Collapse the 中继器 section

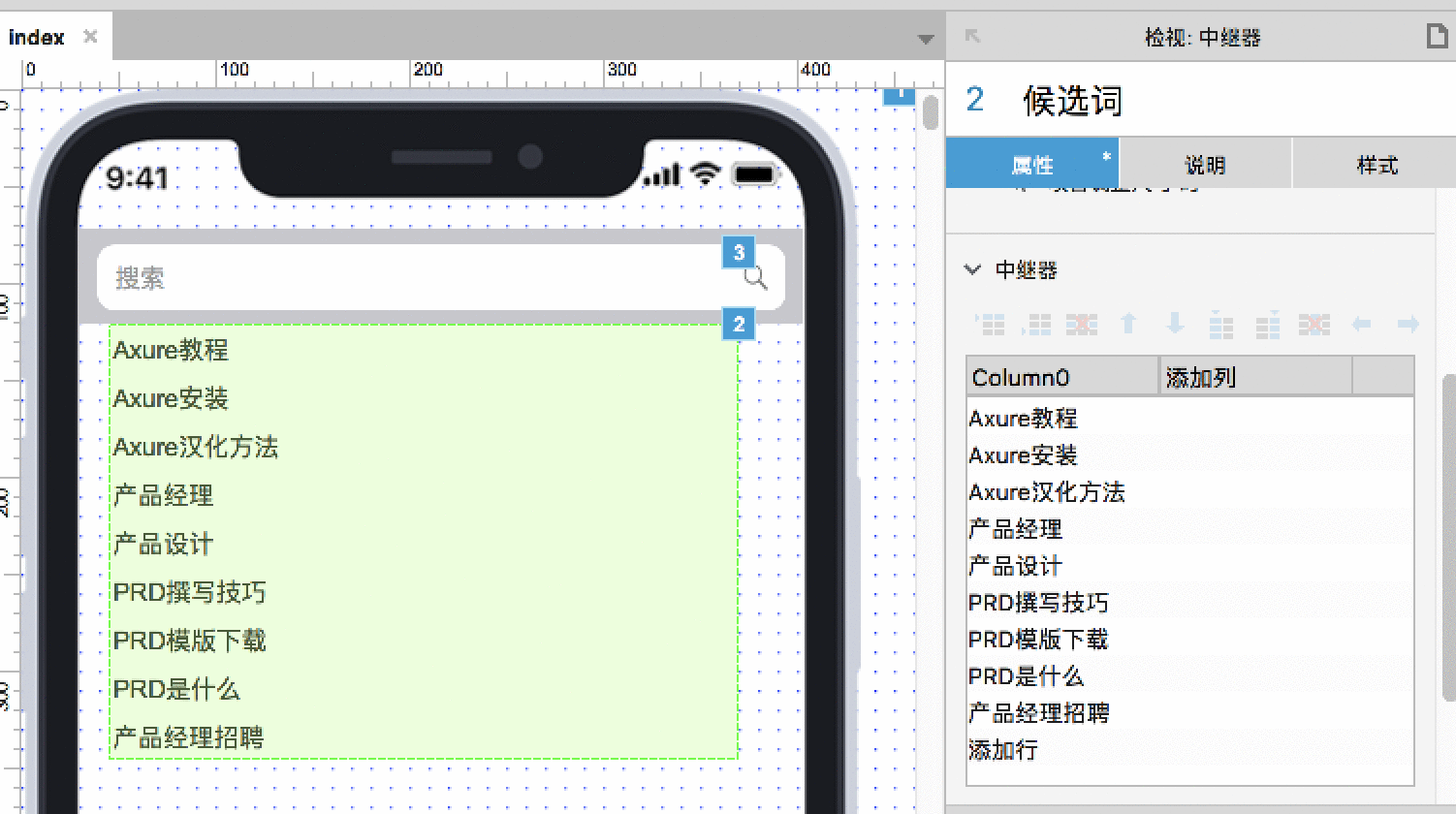pos(972,269)
